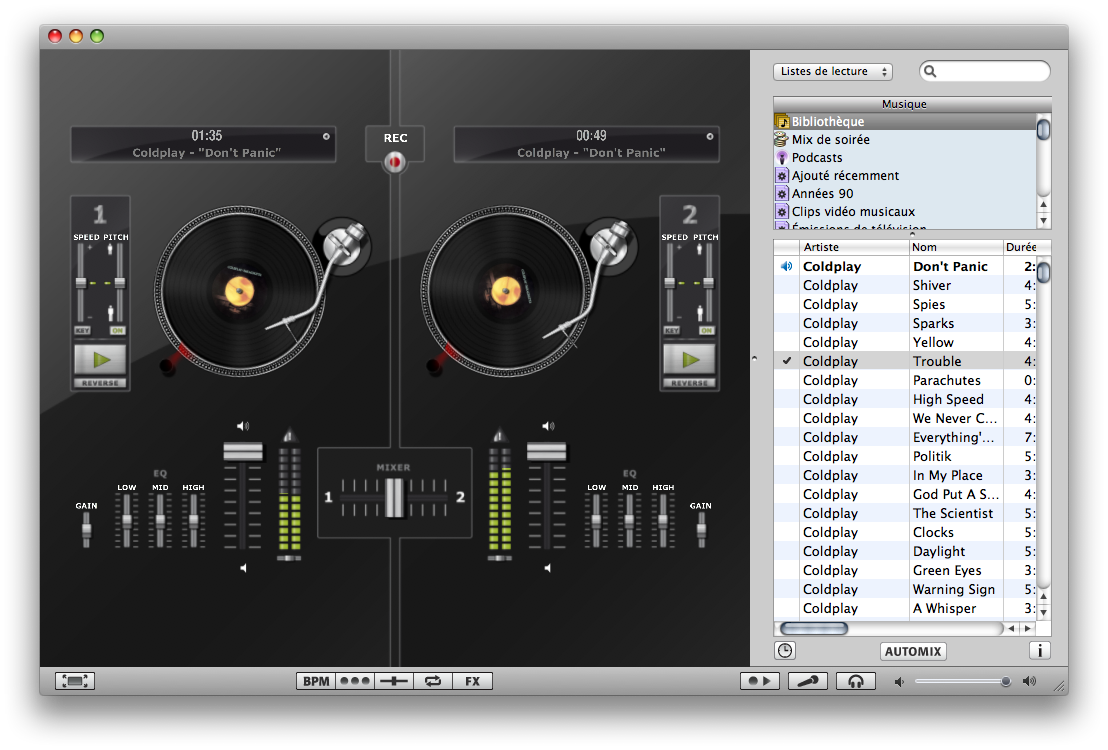
Task: Click the deck 2 volume fader handle
Action: [x=546, y=451]
